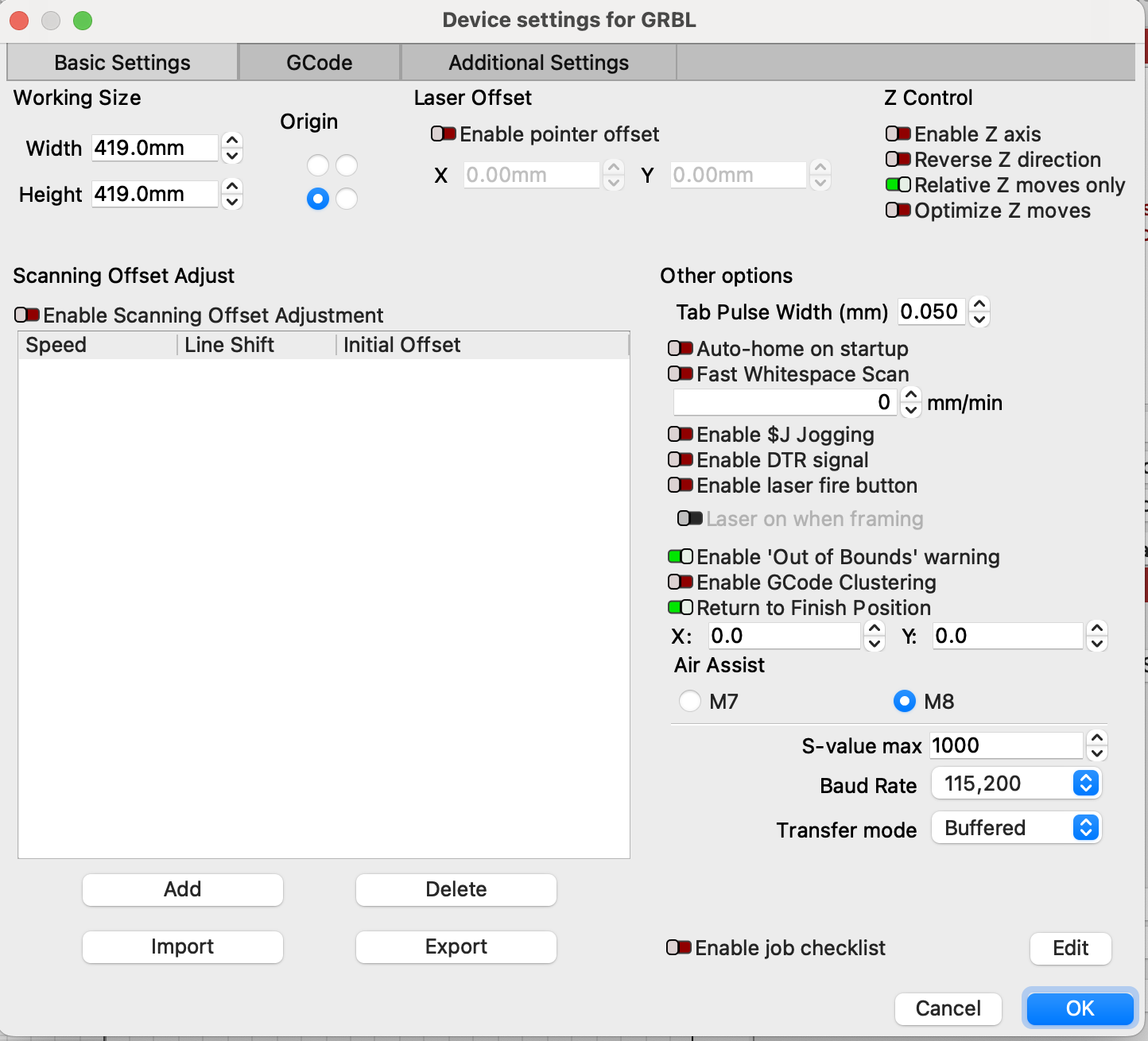
Task: Click the Speed column header
Action: pyautogui.click(x=97, y=345)
